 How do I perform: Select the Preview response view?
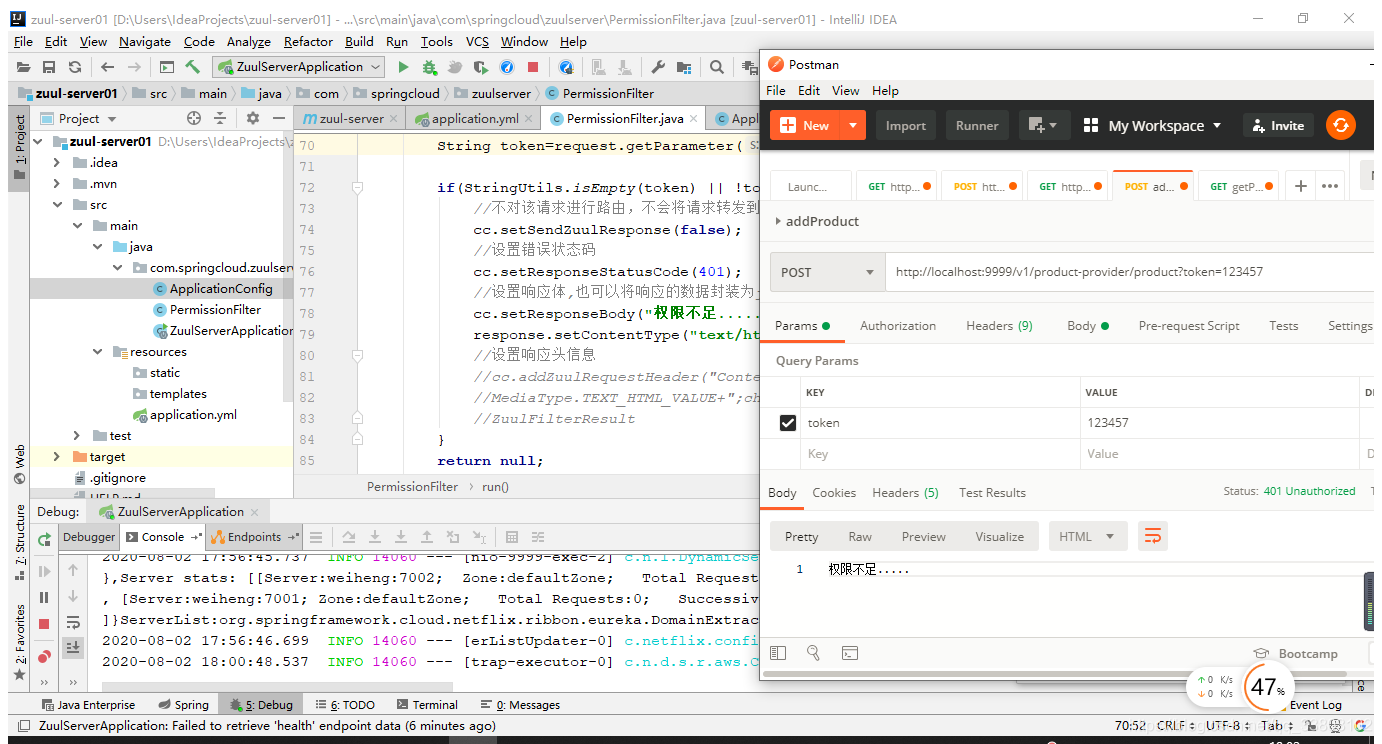click(x=923, y=536)
